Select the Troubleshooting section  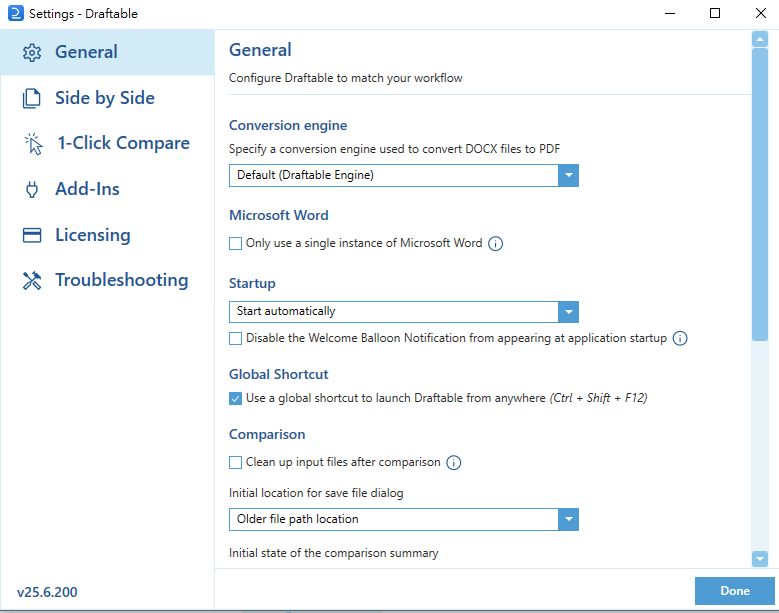point(107,281)
